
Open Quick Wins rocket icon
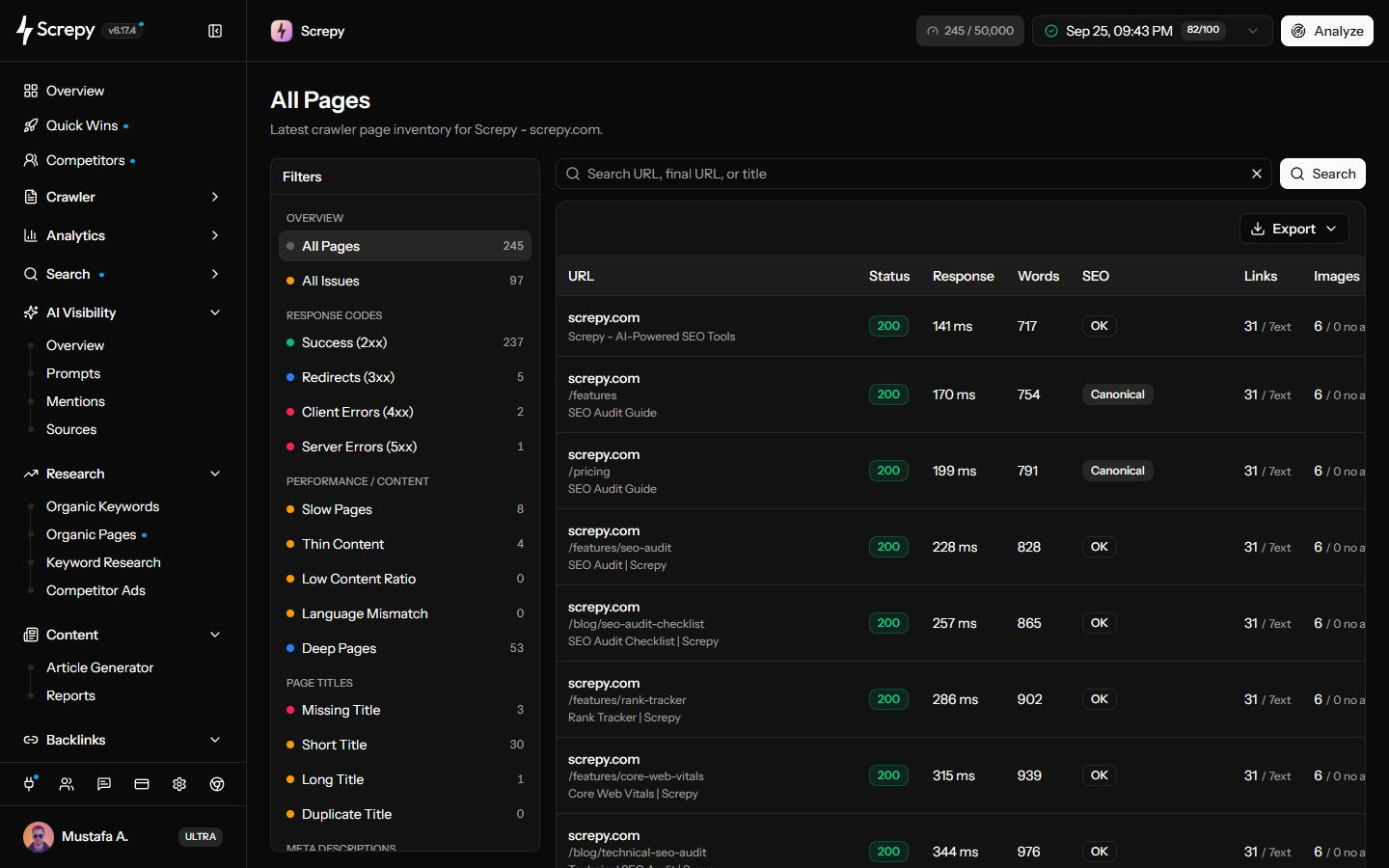pos(31,125)
